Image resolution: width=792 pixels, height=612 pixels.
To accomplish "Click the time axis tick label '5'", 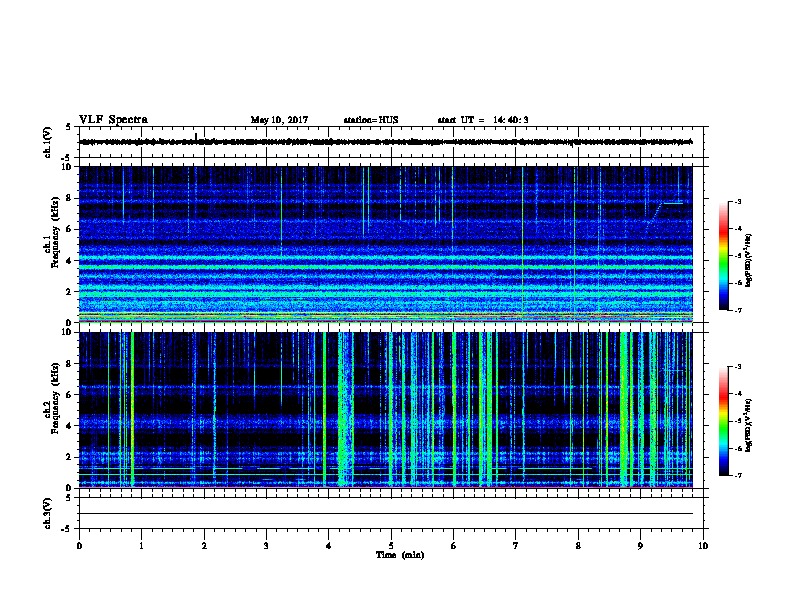I will pyautogui.click(x=391, y=545).
